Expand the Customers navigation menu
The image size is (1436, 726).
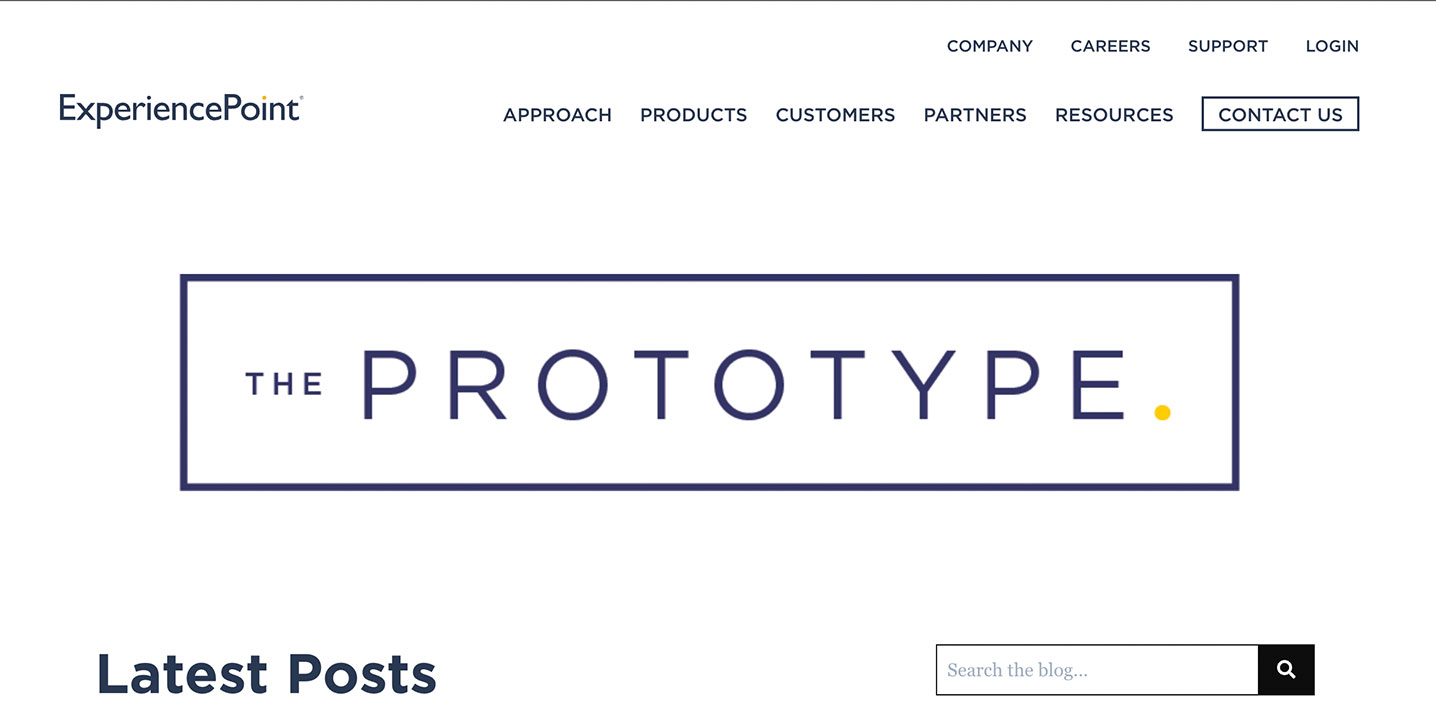tap(835, 115)
